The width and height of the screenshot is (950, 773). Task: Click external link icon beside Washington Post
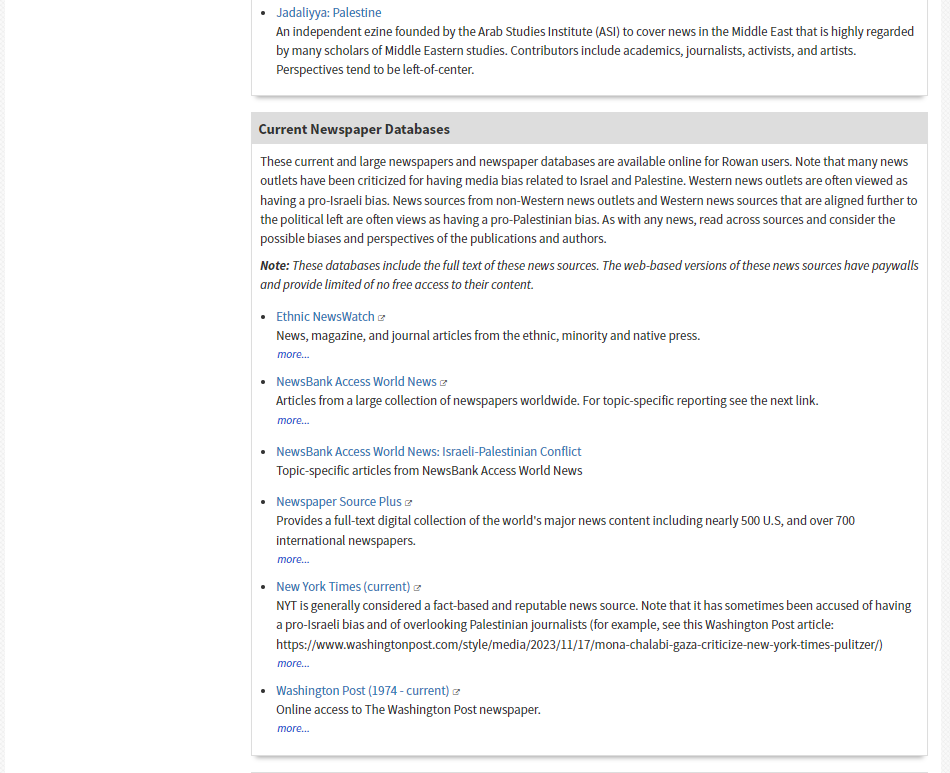coord(456,692)
